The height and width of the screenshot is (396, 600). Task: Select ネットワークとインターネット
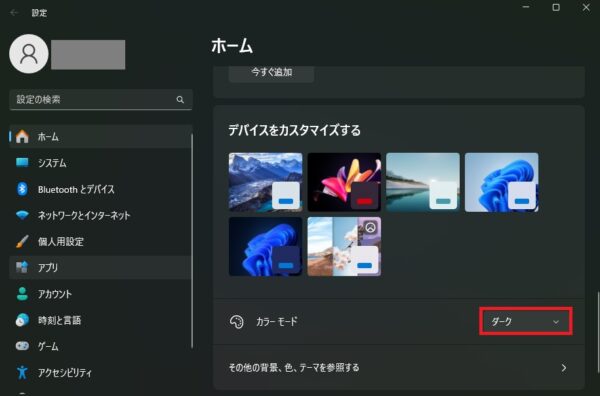(100, 215)
